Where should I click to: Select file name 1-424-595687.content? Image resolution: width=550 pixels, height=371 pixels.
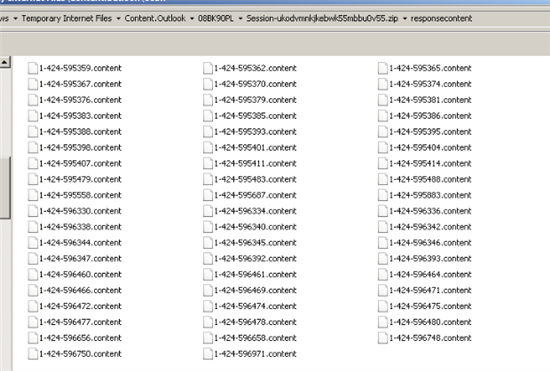pyautogui.click(x=255, y=195)
